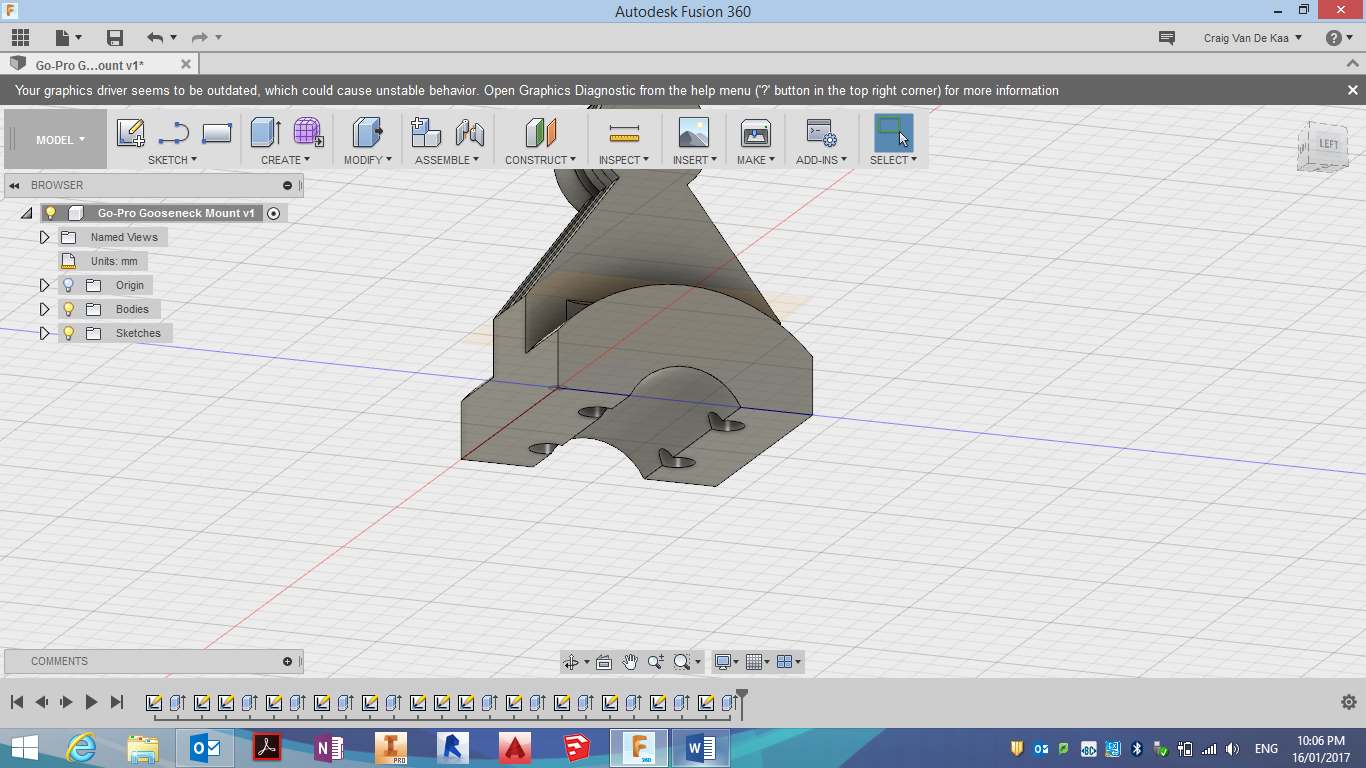Image resolution: width=1366 pixels, height=768 pixels.
Task: Open the Craig Van De Kaa account dropdown
Action: click(x=1253, y=38)
